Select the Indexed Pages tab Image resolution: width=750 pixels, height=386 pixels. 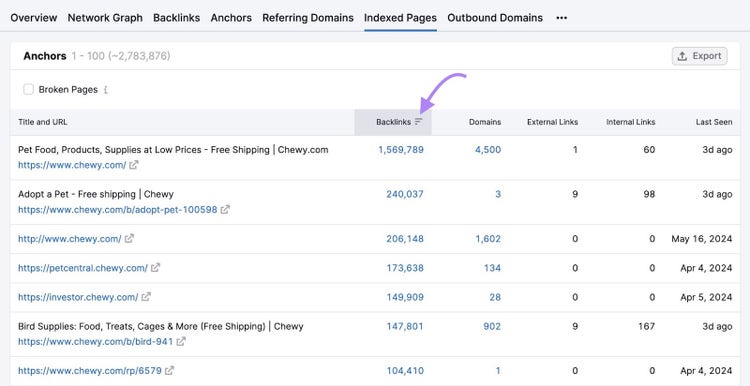pyautogui.click(x=400, y=18)
